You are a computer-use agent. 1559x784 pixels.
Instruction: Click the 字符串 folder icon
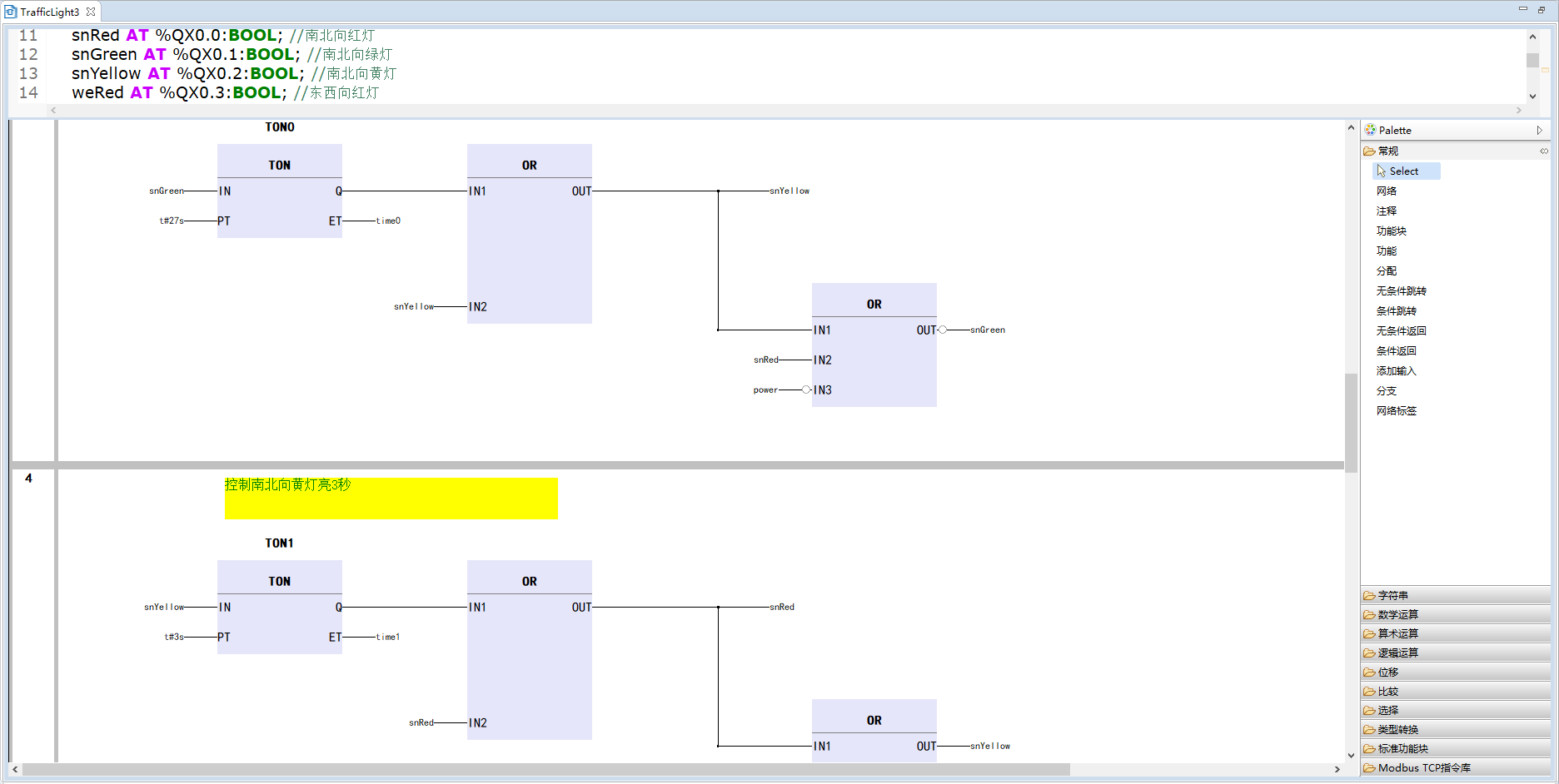click(x=1369, y=596)
